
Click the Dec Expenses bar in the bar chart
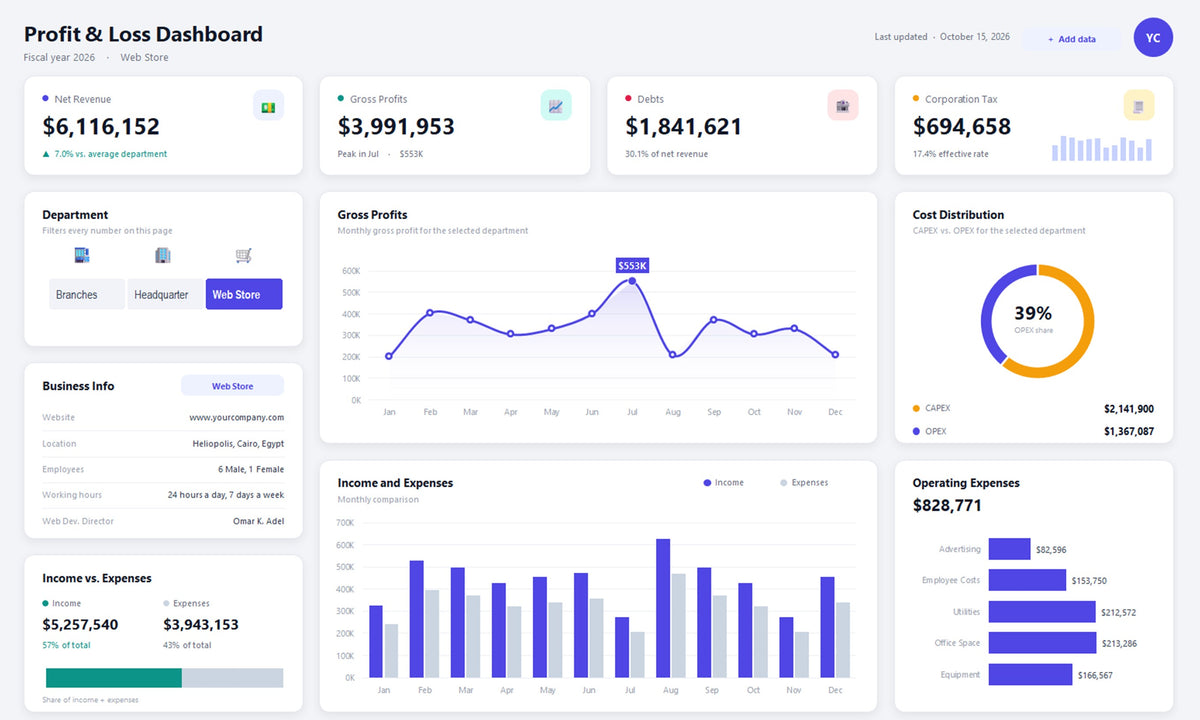point(843,640)
